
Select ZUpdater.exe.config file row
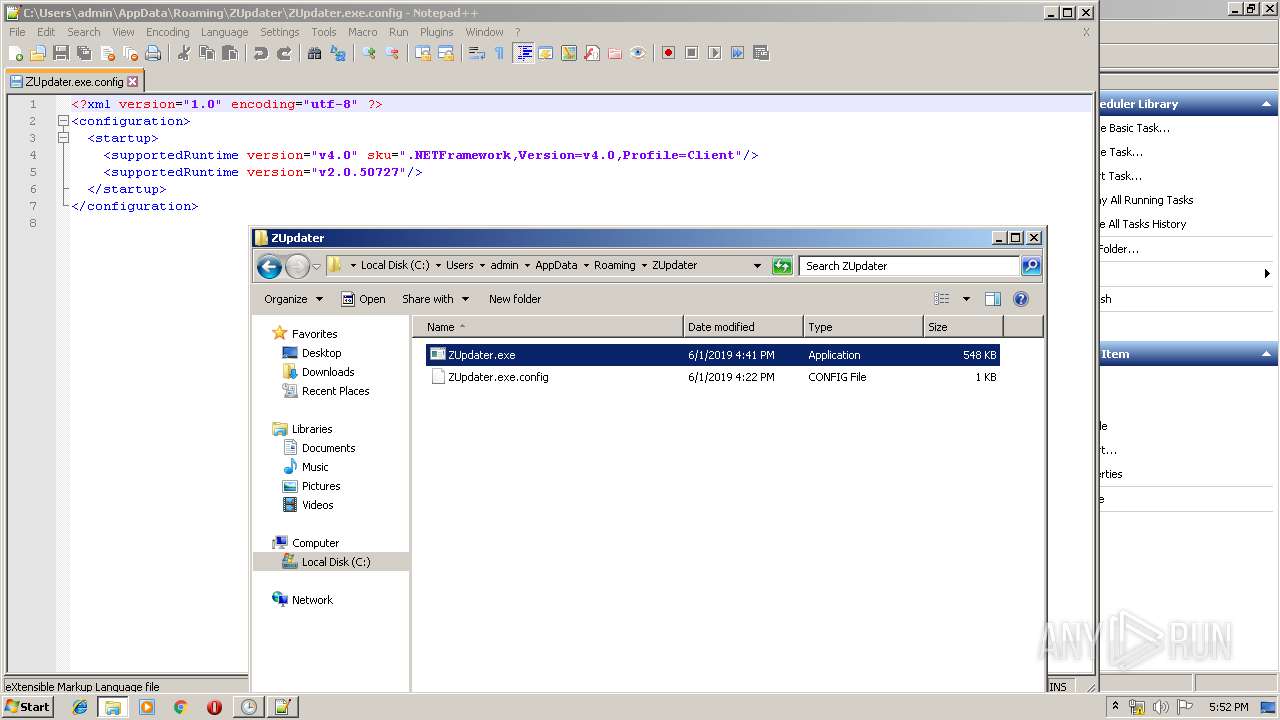pyautogui.click(x=712, y=377)
